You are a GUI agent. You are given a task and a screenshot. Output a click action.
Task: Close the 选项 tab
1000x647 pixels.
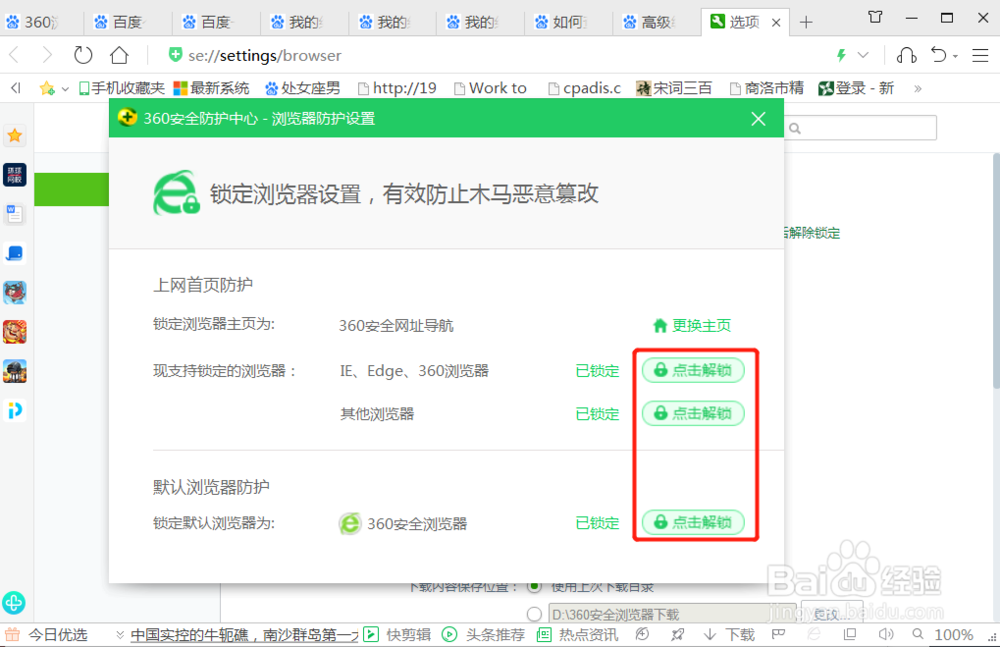[776, 23]
